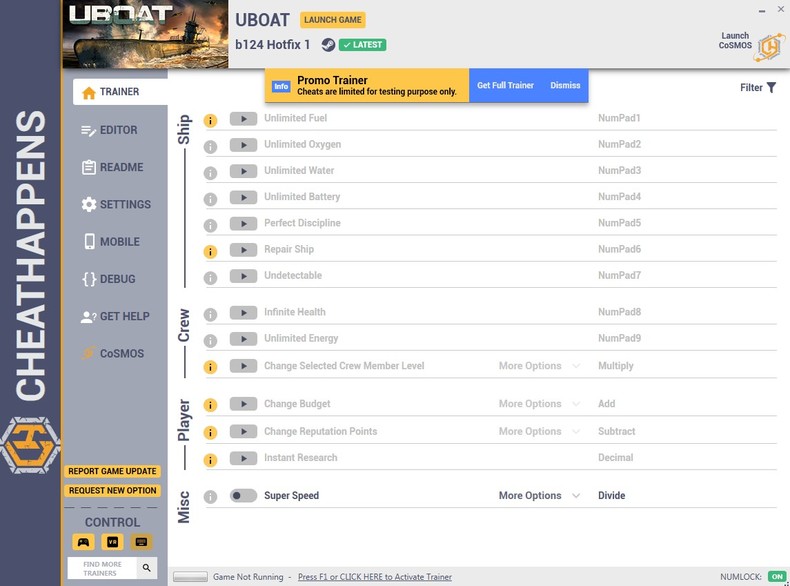Viewport: 790px width, 586px height.
Task: Click the info icon beside Undetectable
Action: coord(210,278)
